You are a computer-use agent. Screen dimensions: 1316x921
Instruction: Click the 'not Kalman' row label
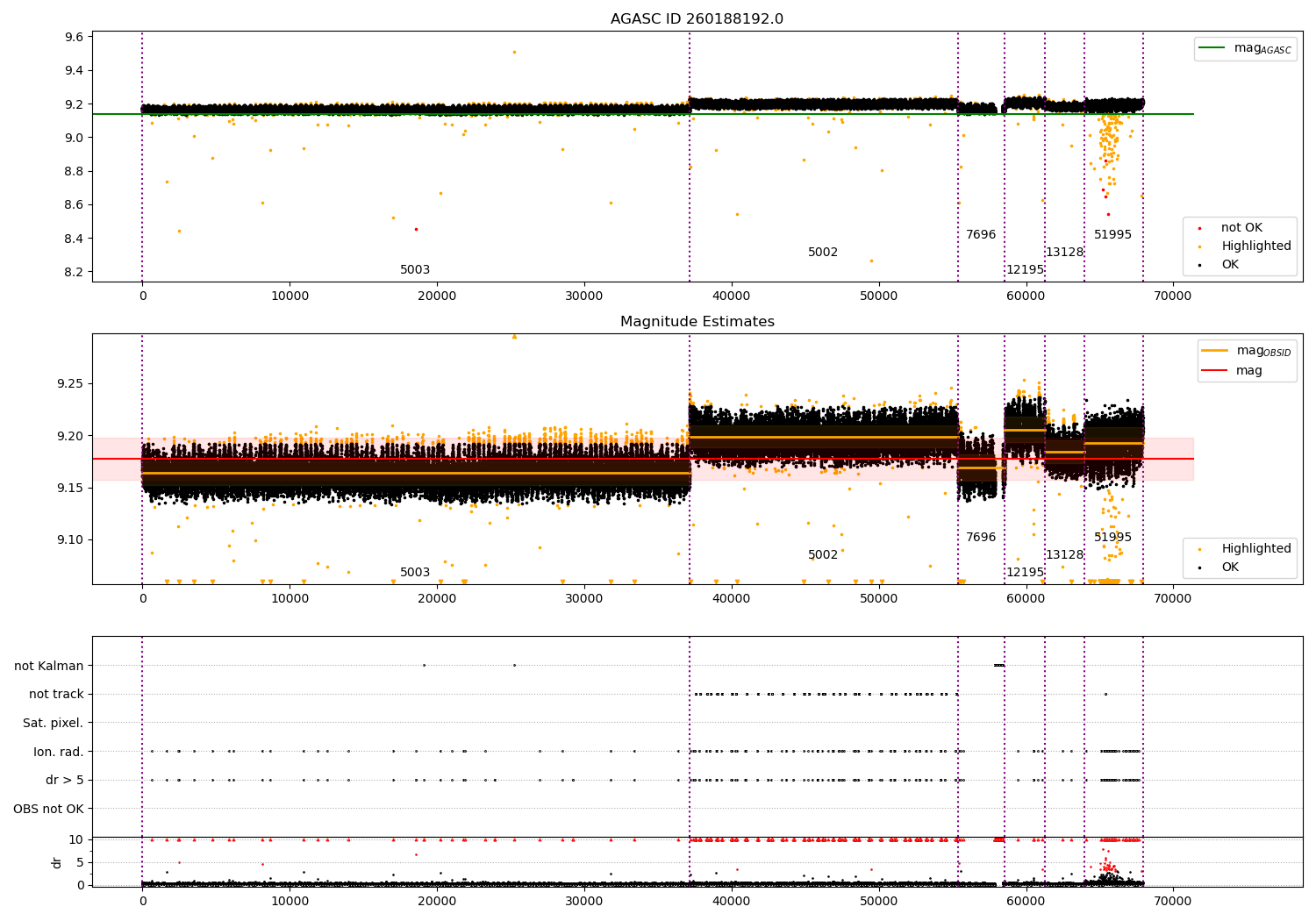49,666
